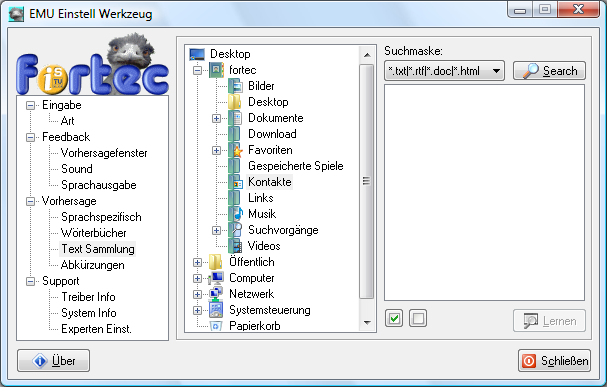Click inside the empty search results list
The width and height of the screenshot is (607, 387).
coord(484,192)
